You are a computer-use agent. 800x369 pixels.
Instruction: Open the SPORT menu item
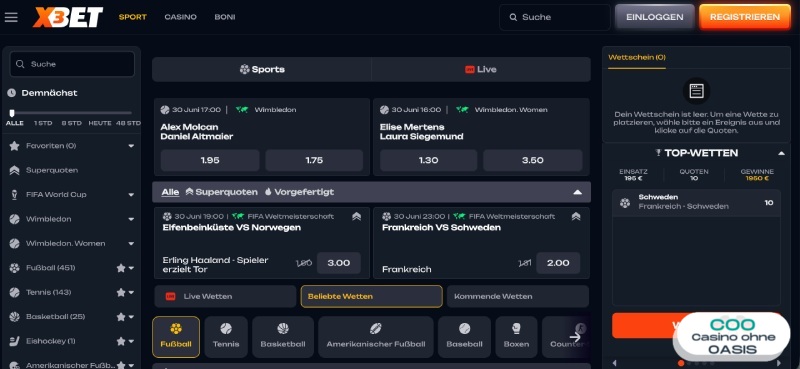(x=133, y=17)
